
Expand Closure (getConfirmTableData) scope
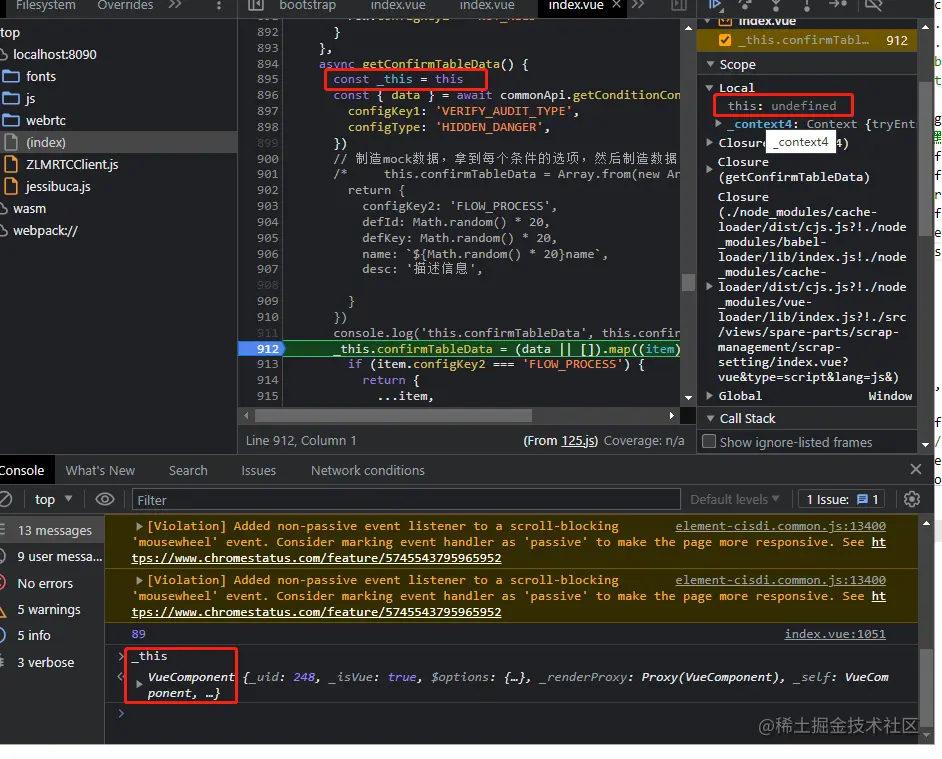[x=709, y=169]
